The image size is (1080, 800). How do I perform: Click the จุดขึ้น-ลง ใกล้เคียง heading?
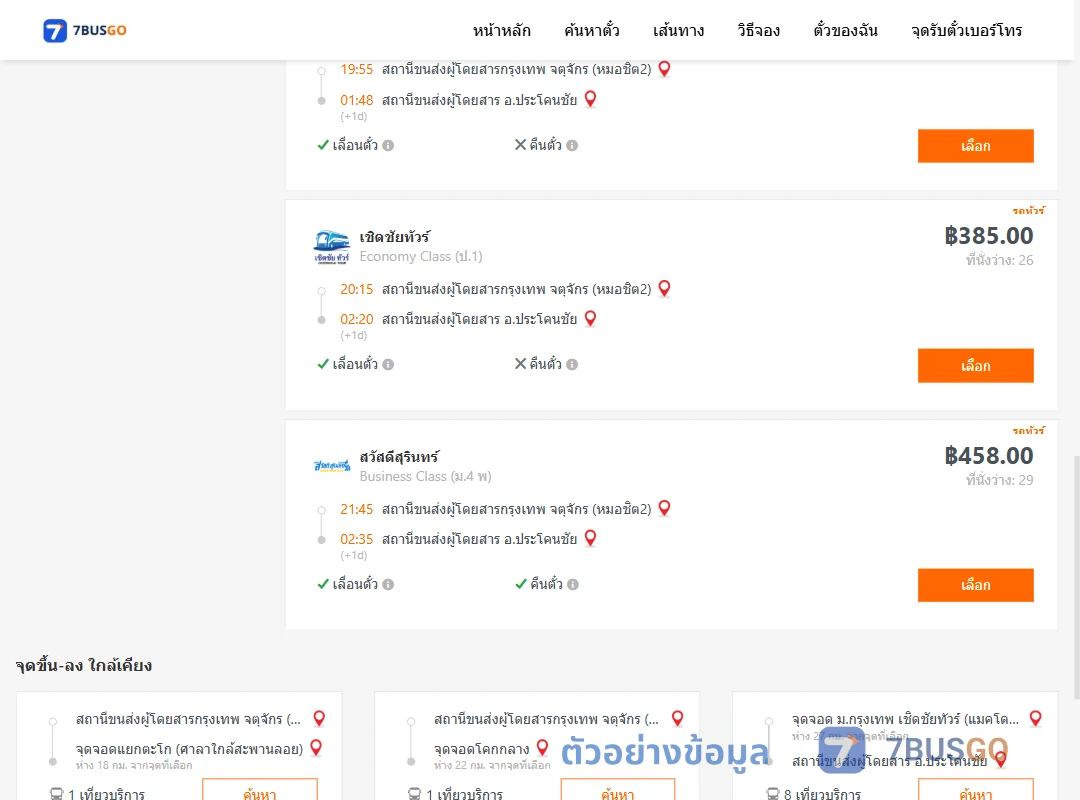pyautogui.click(x=84, y=666)
